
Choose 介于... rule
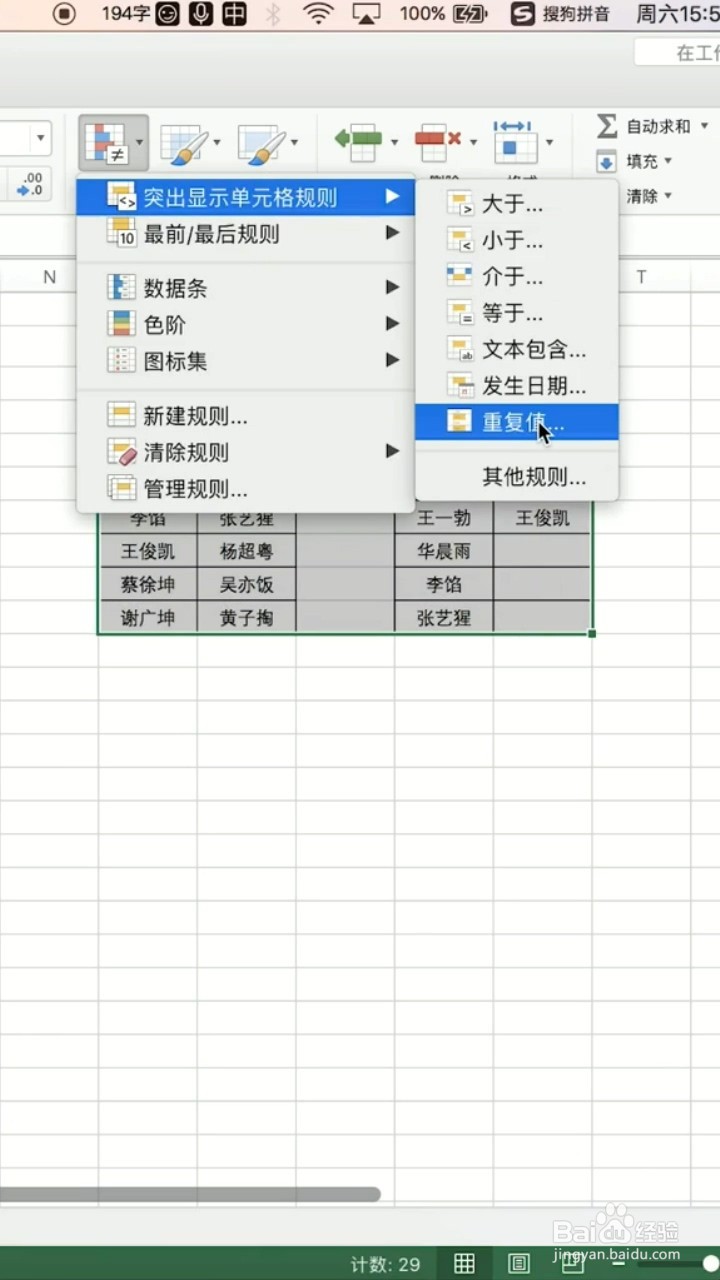[x=517, y=277]
